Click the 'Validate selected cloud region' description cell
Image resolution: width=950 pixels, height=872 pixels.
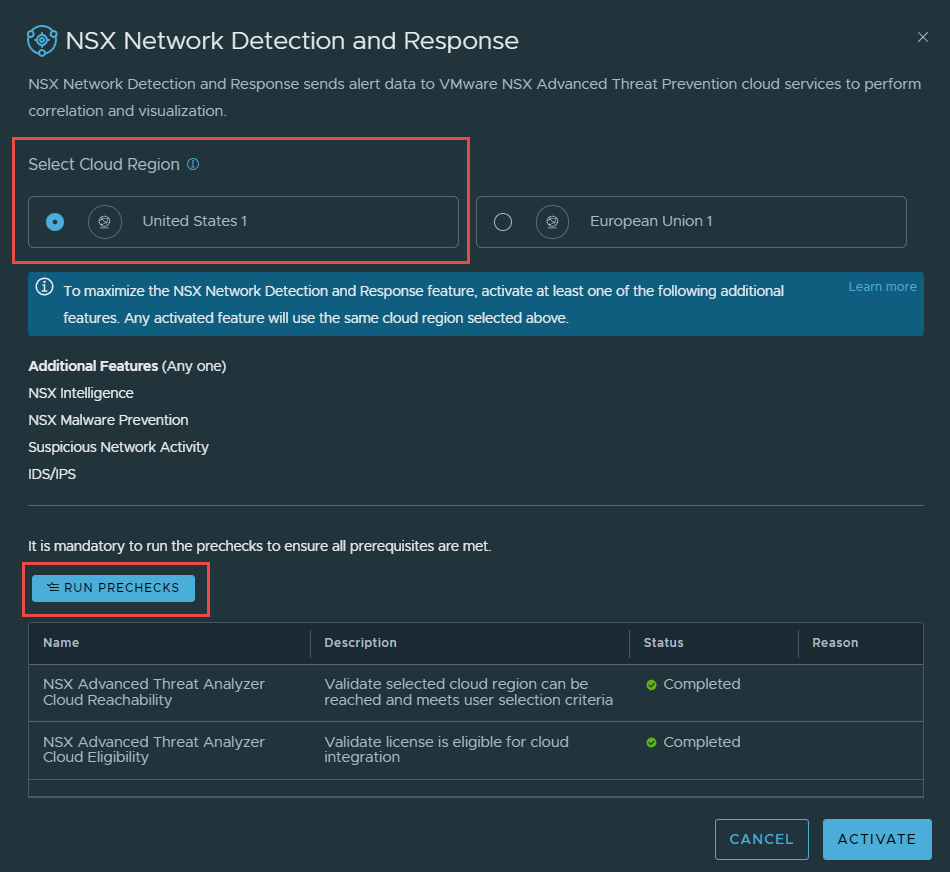tap(468, 692)
